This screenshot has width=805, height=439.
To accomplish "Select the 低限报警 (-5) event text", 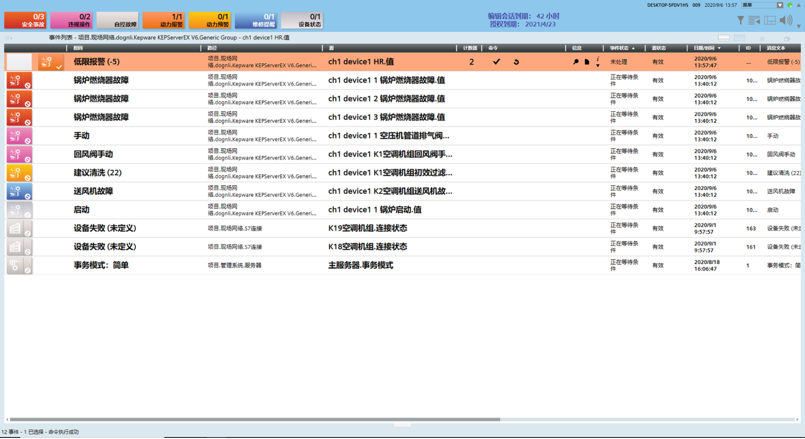I will point(97,62).
